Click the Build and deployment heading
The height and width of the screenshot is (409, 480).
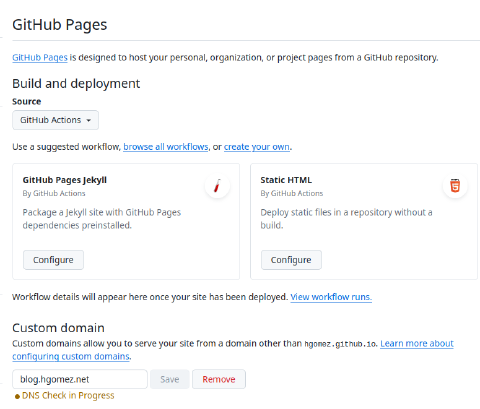tap(76, 84)
